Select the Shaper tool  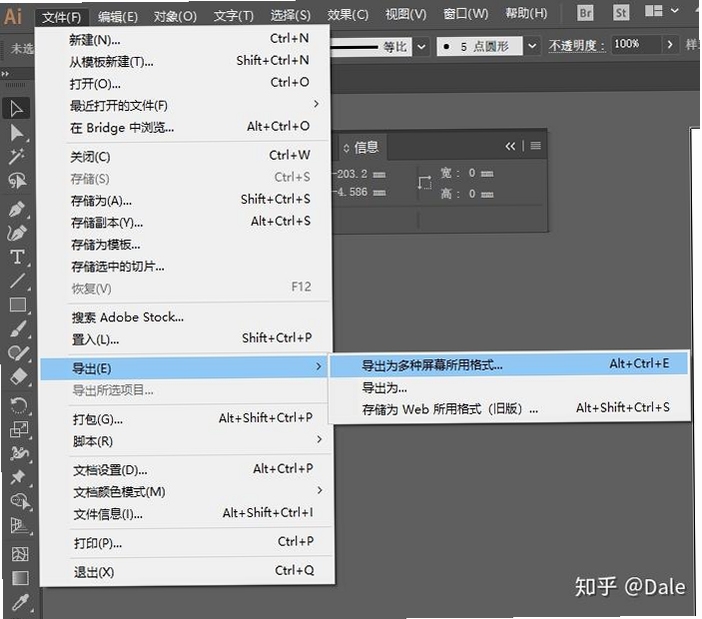point(18,353)
